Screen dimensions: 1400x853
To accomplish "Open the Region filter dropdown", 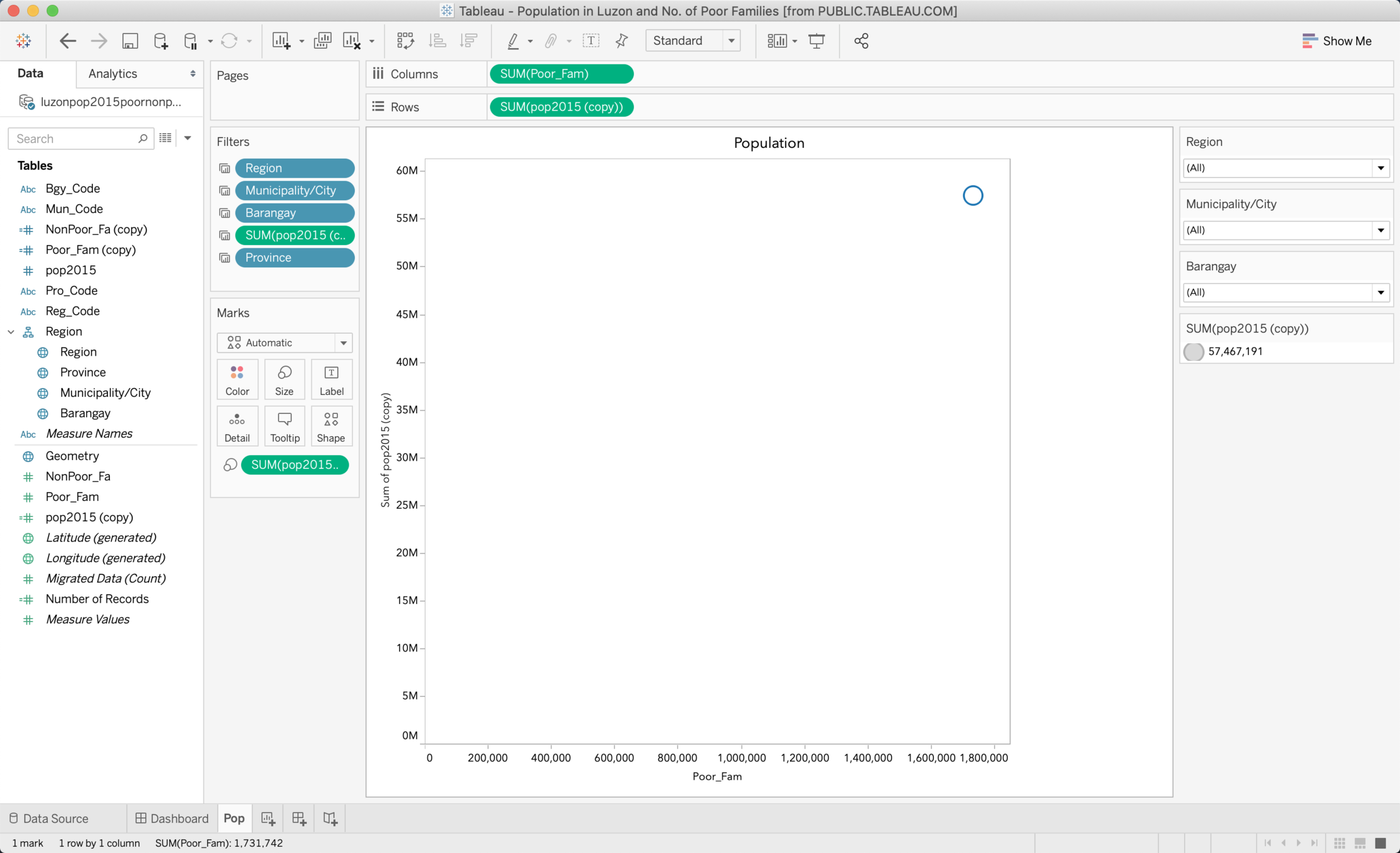I will [x=1380, y=168].
